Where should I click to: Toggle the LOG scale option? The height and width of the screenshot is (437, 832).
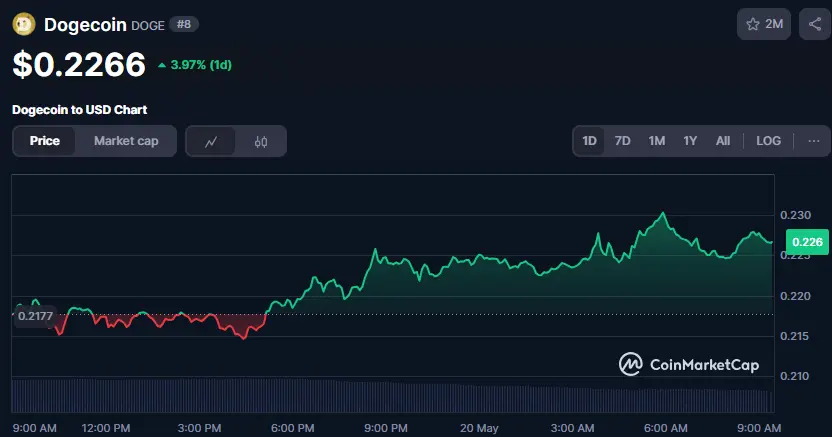pyautogui.click(x=768, y=141)
